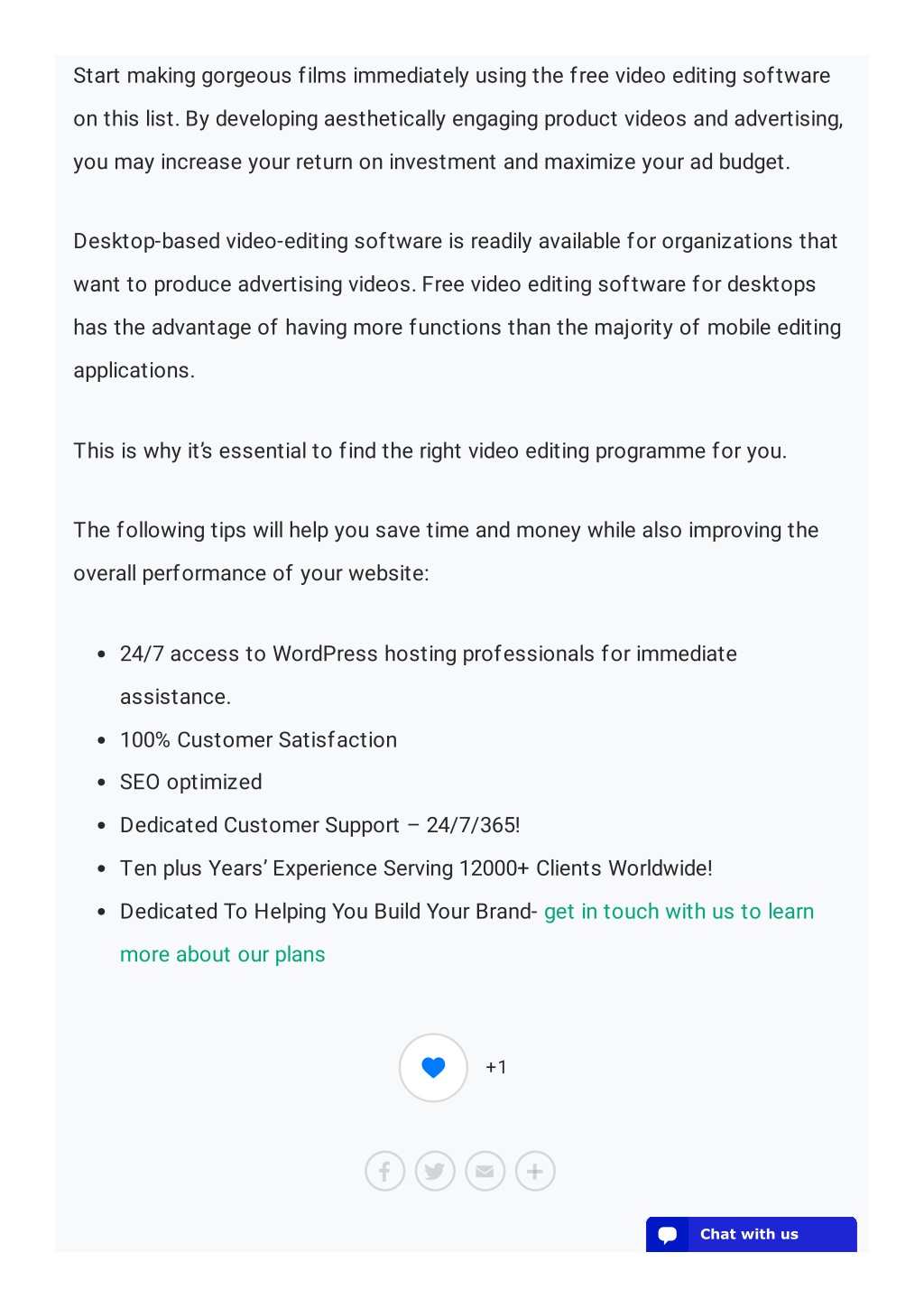Click the 'The following tips will help' paragraph

click(446, 552)
